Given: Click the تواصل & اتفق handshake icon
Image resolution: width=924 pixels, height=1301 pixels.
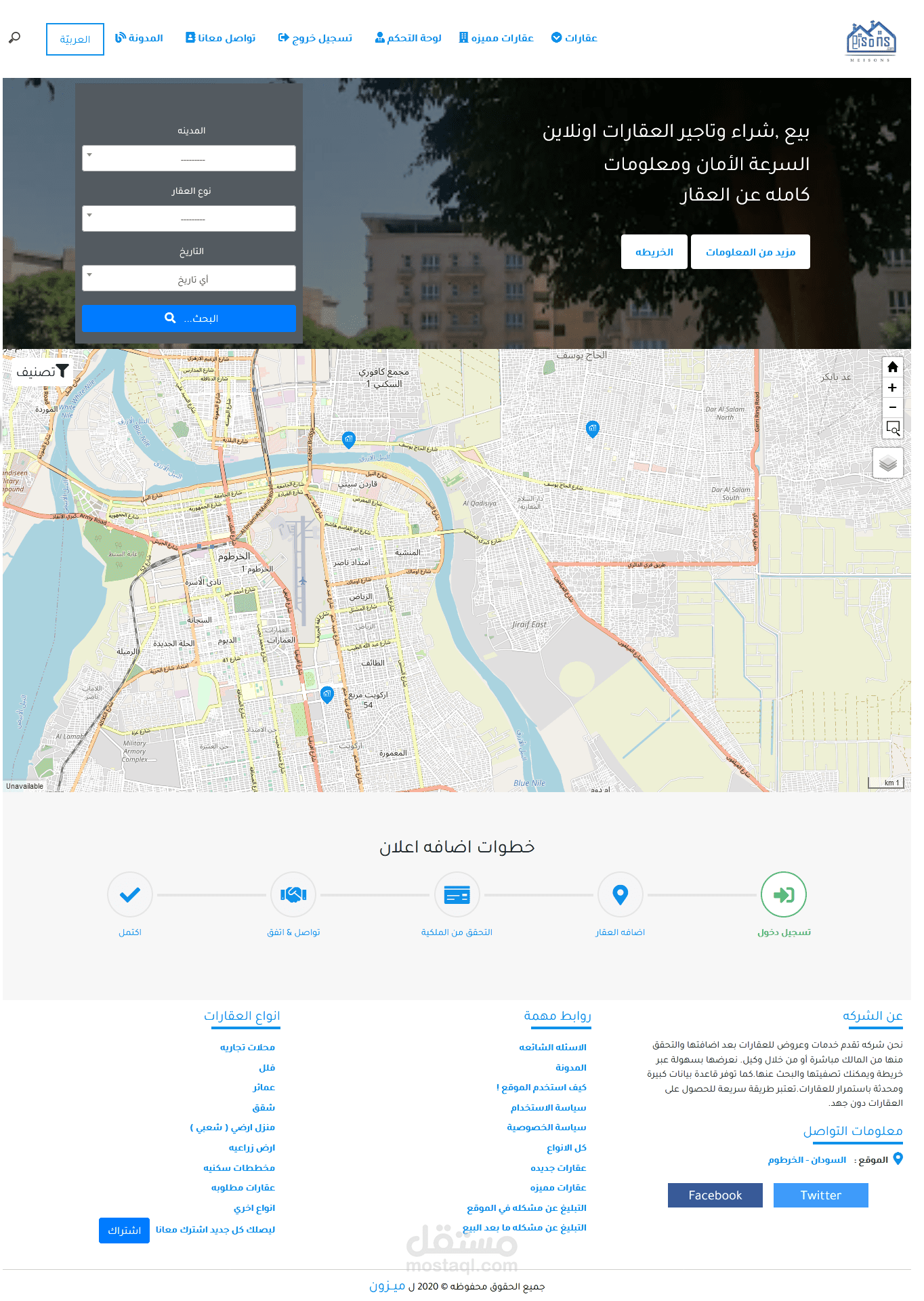Looking at the screenshot, I should pos(293,894).
